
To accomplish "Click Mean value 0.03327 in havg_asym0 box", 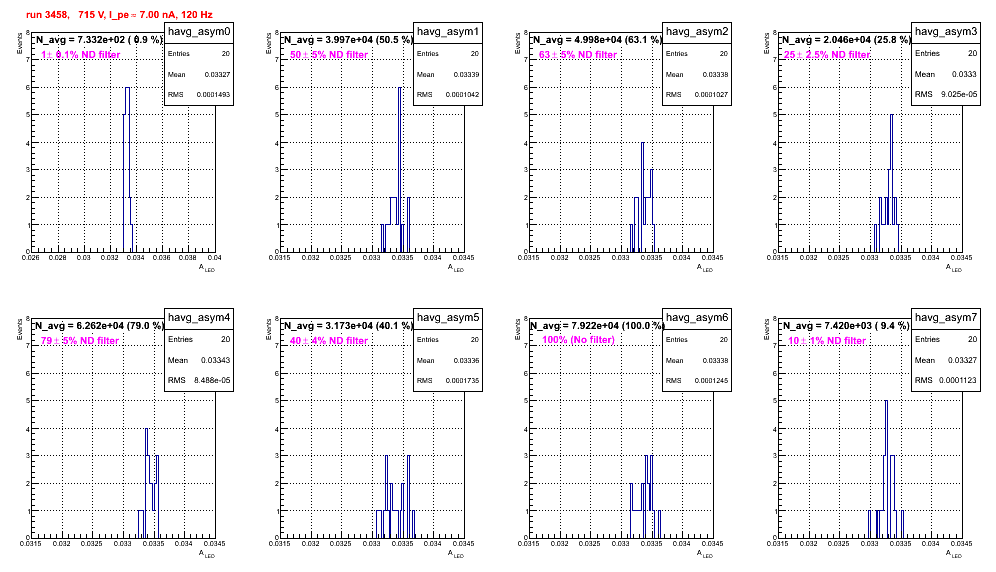I will coord(217,74).
